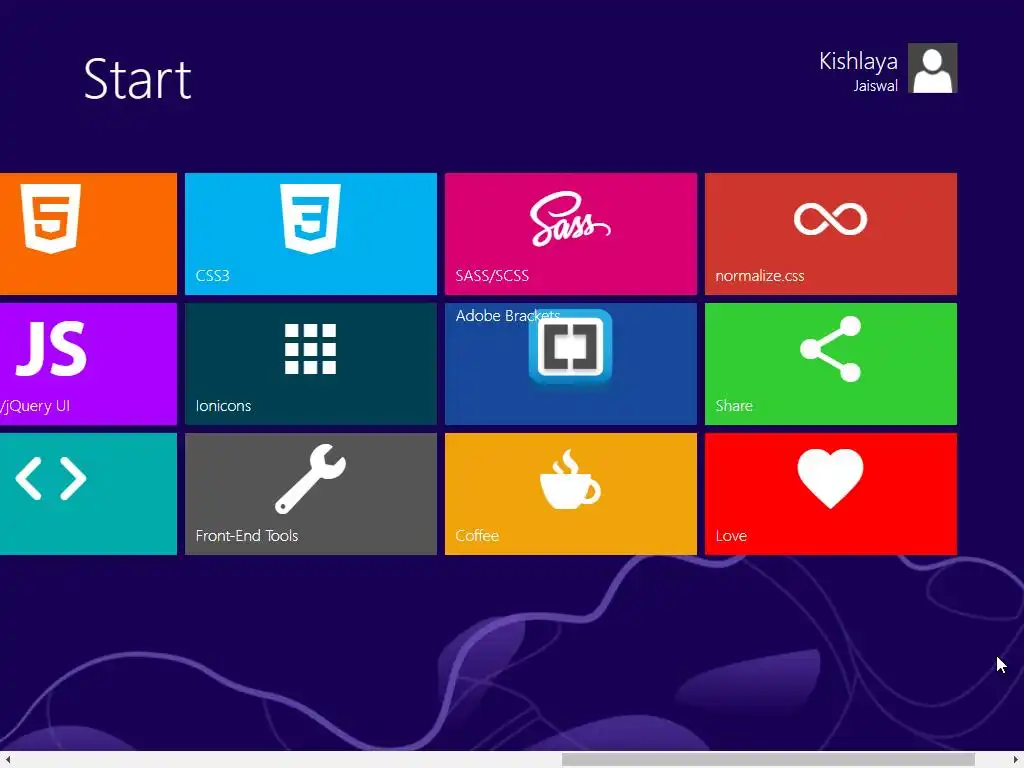Click the CSS3 tile label
The width and height of the screenshot is (1024, 768).
point(212,276)
